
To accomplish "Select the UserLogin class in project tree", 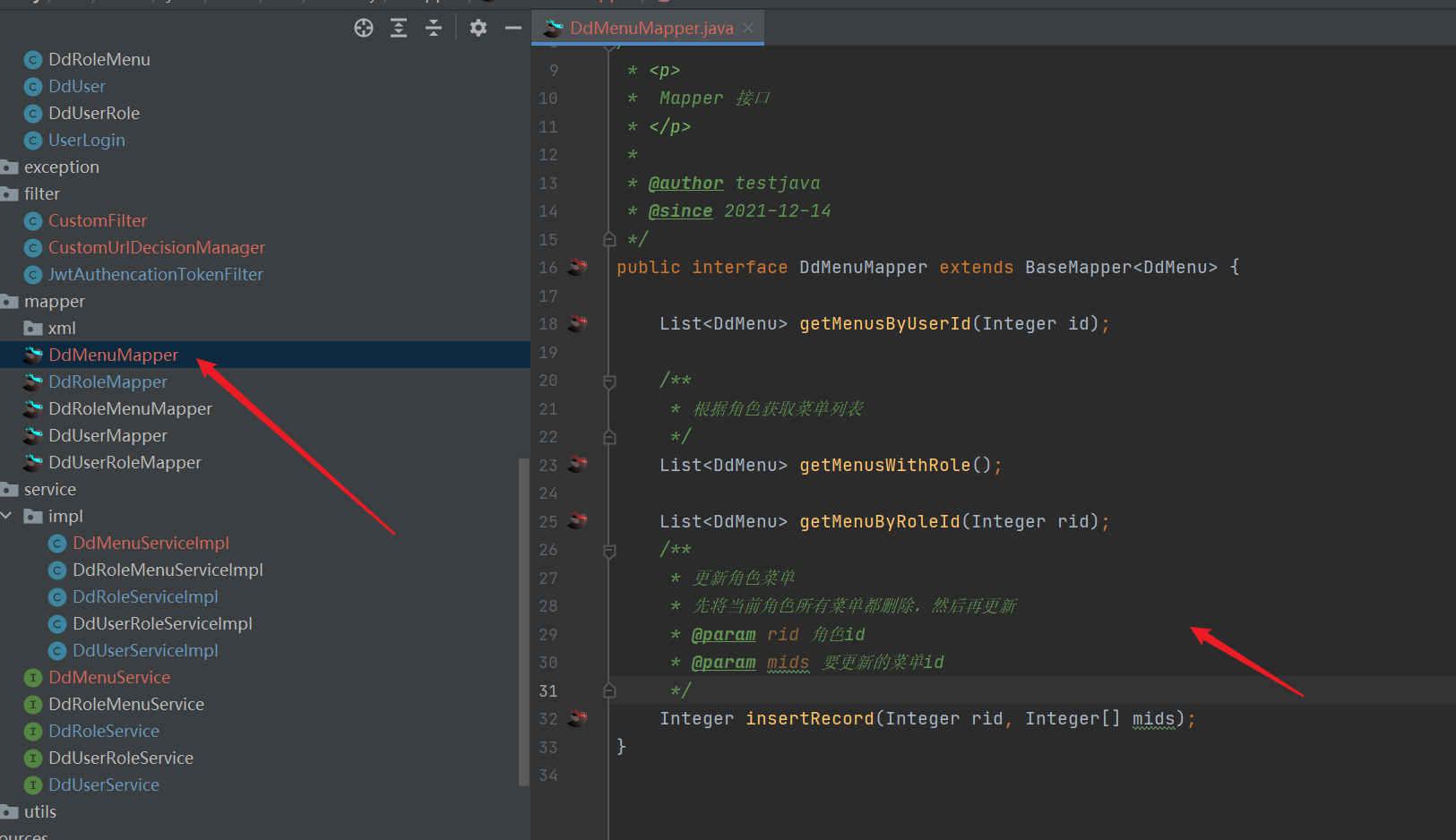I will (87, 140).
